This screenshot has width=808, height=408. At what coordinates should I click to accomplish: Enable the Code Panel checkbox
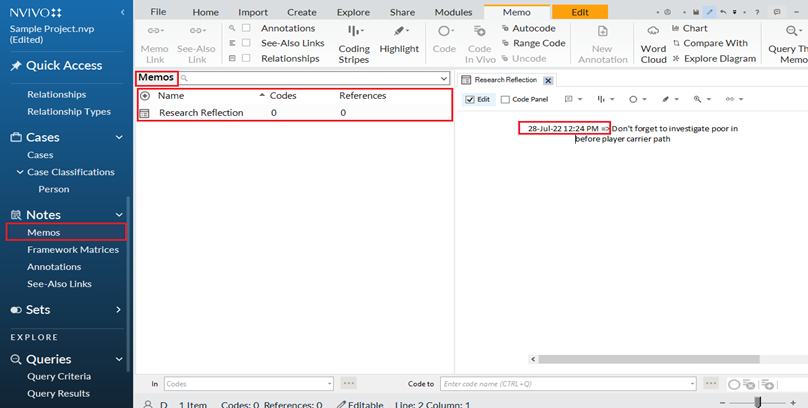(x=505, y=99)
